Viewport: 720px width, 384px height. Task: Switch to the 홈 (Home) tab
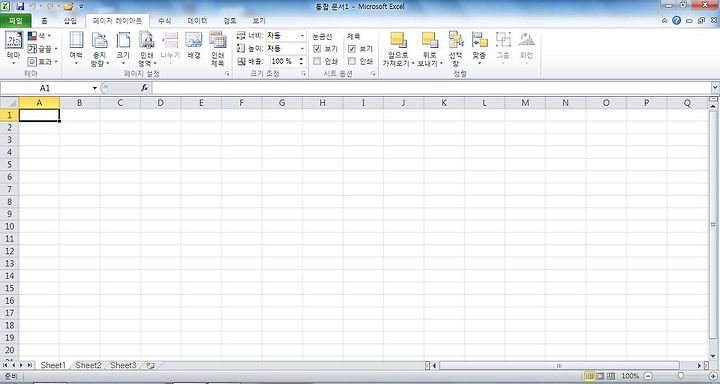tap(44, 21)
